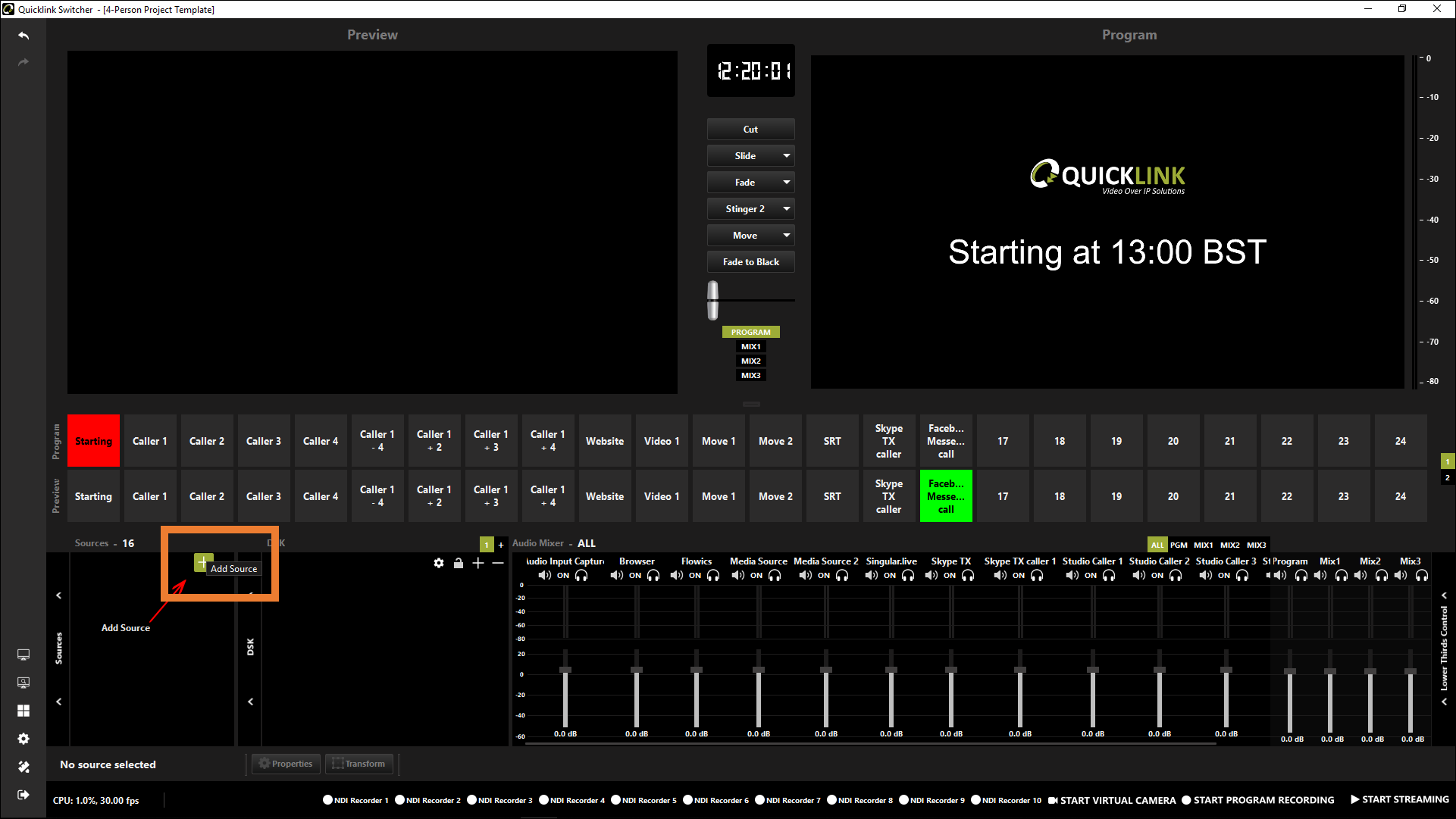Open Stinger 2 dropdown arrow

click(x=786, y=209)
